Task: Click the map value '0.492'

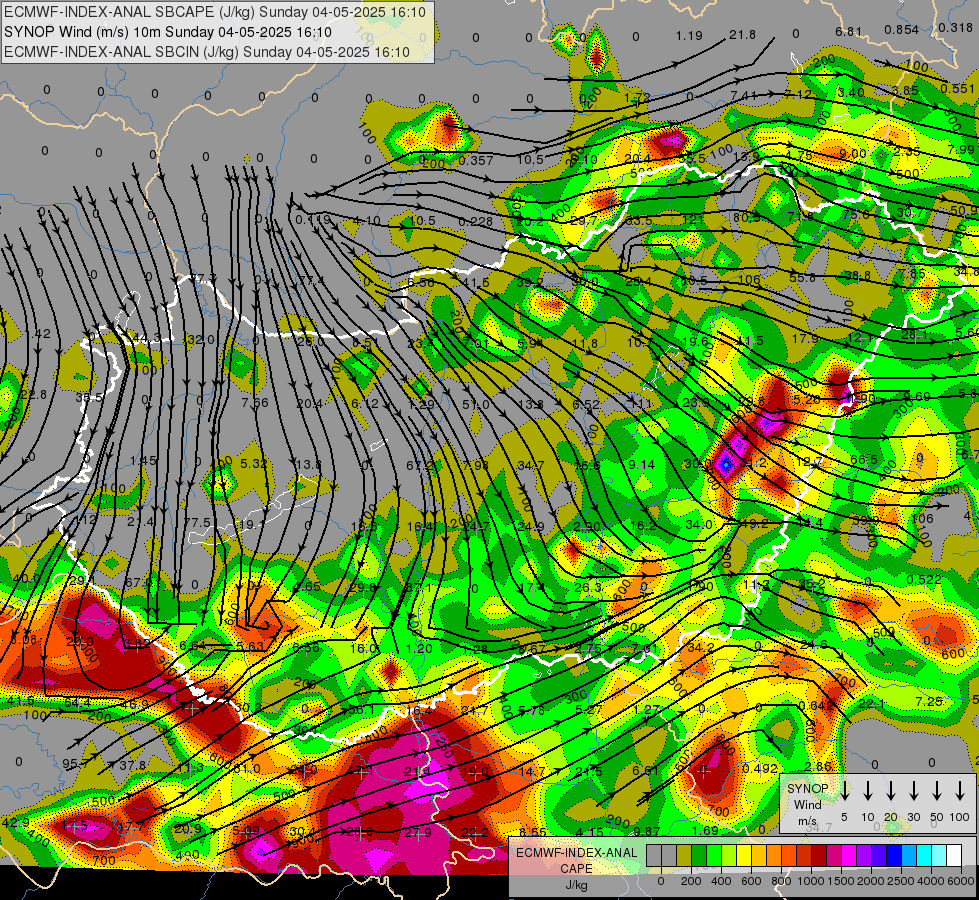Action: tap(760, 769)
